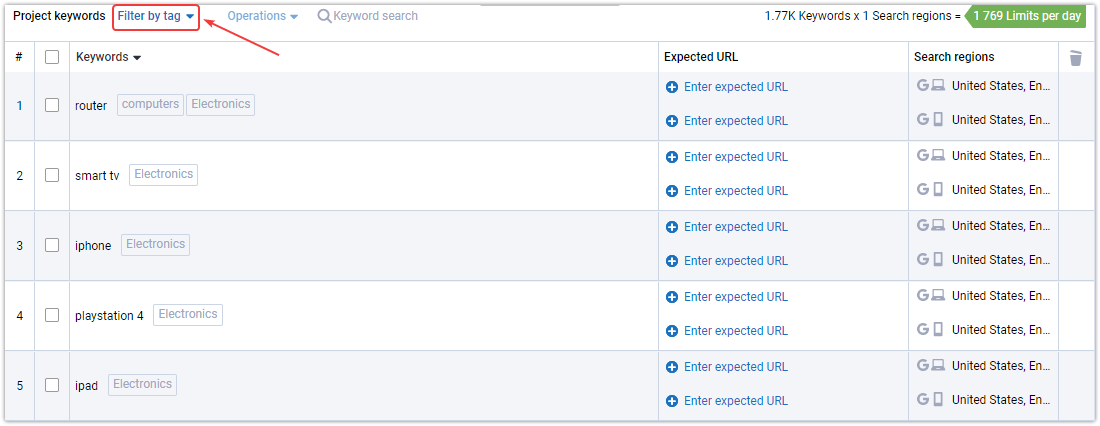Image resolution: width=1100 pixels, height=426 pixels.
Task: Click the 1 769 Limits per day badge
Action: [1026, 16]
